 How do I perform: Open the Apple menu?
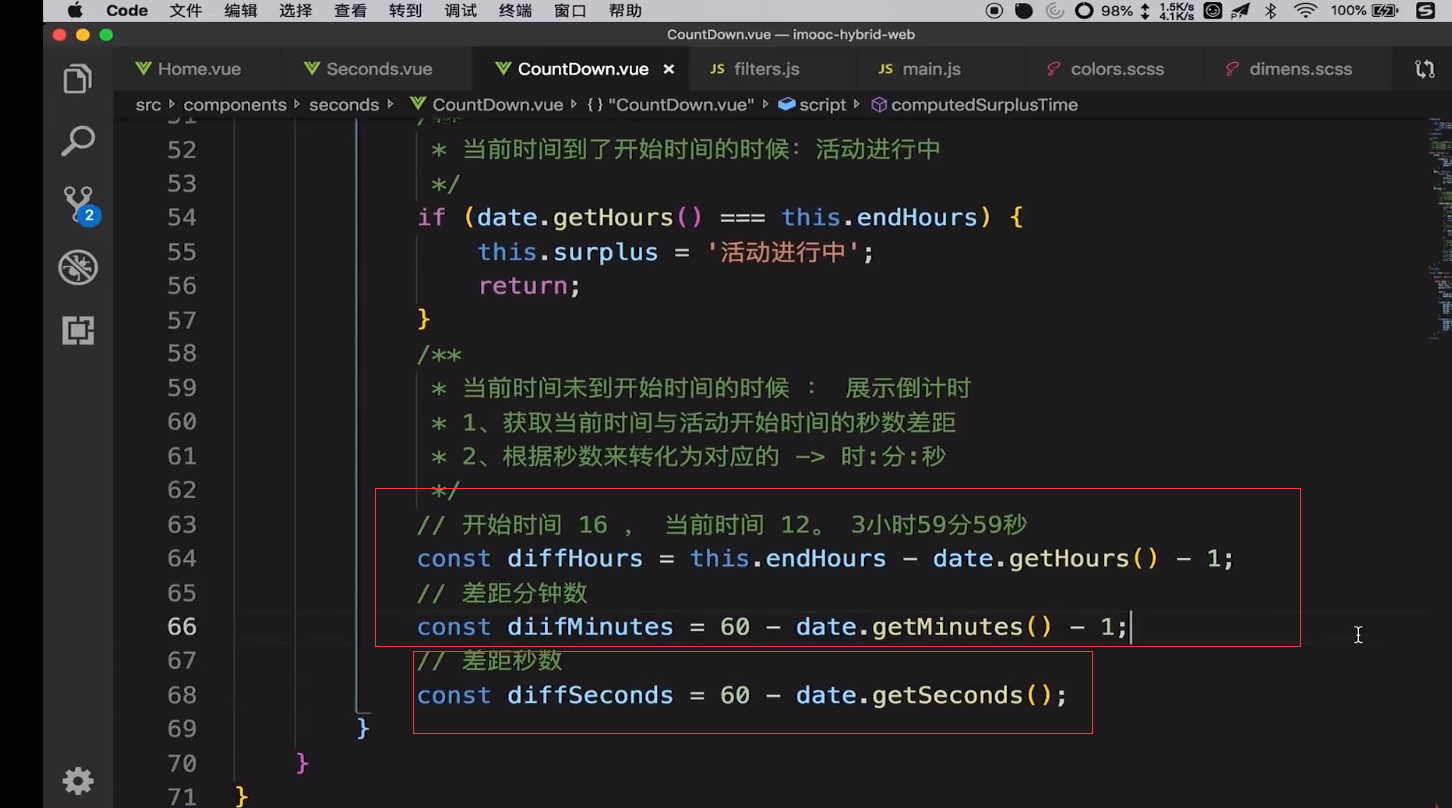[74, 11]
